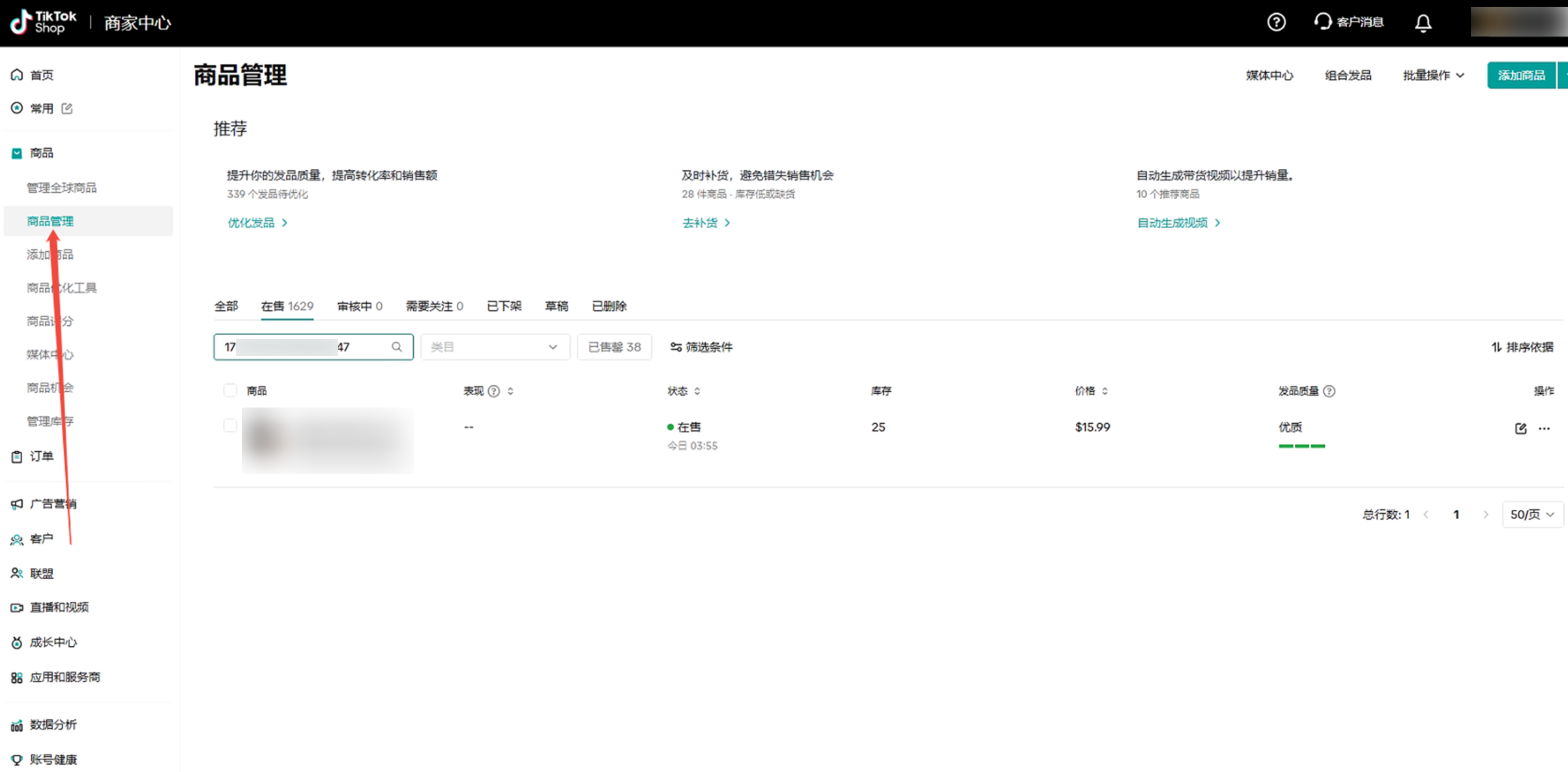Viewport: 1568px width, 772px height.
Task: Click the edit pencil icon in product row
Action: [x=1520, y=428]
